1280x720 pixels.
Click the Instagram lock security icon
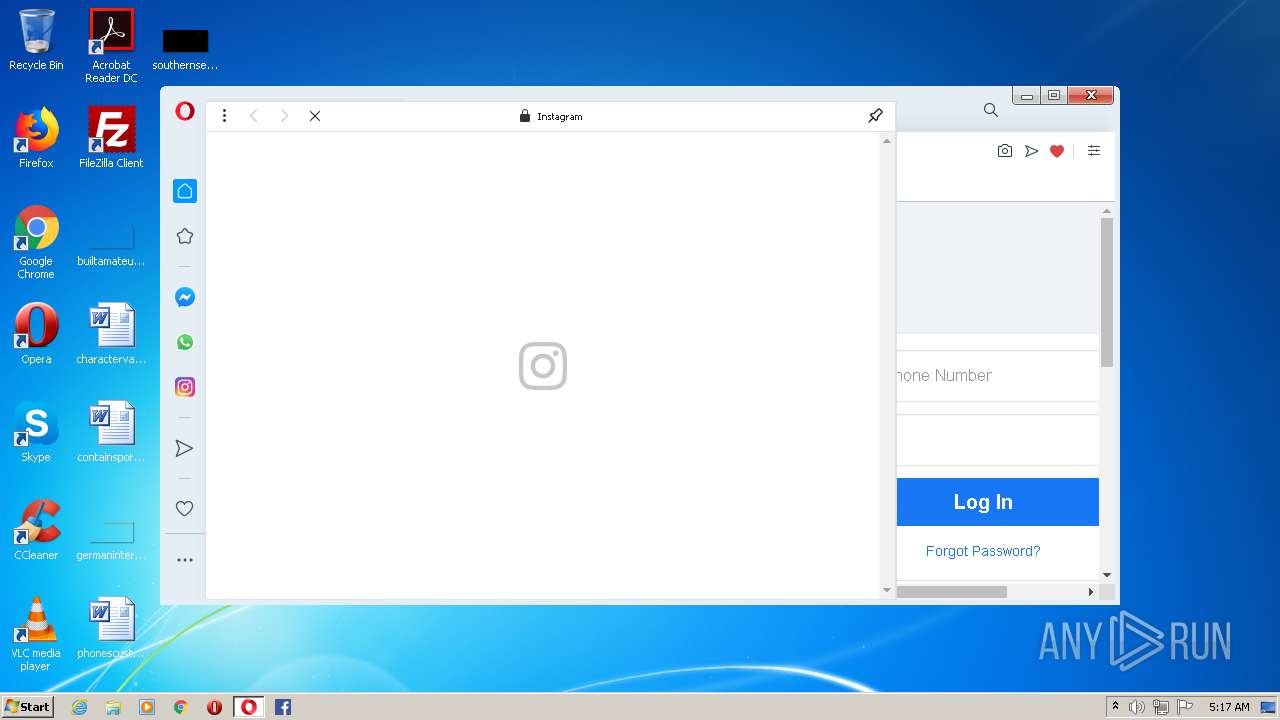(524, 116)
